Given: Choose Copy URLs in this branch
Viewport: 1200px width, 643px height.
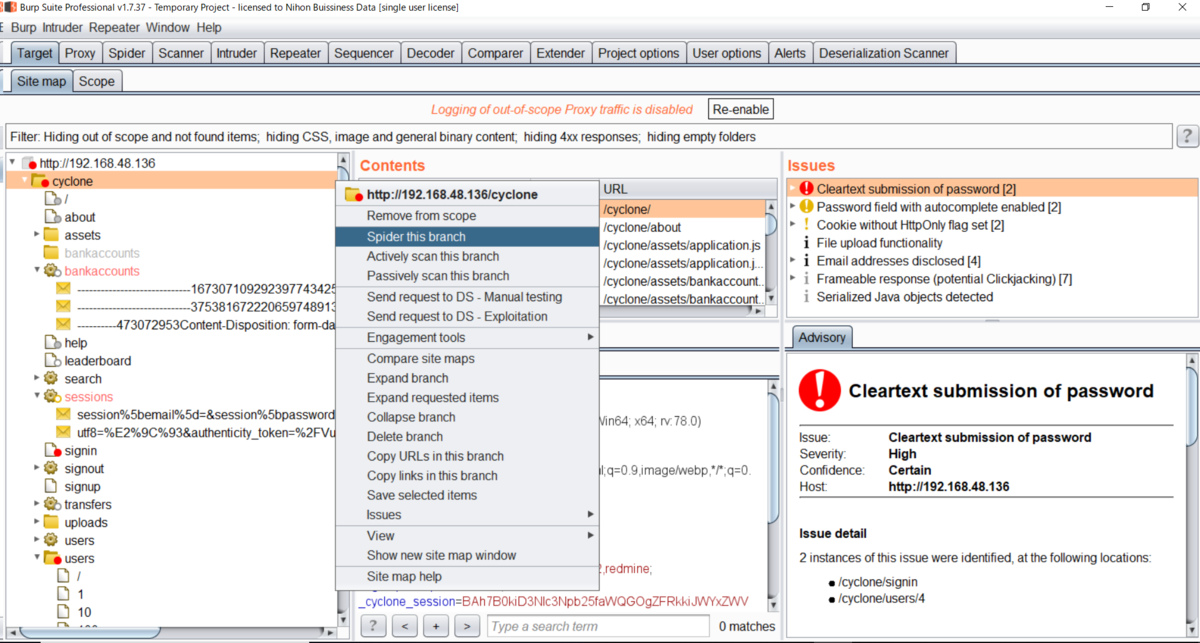Looking at the screenshot, I should tap(467, 456).
